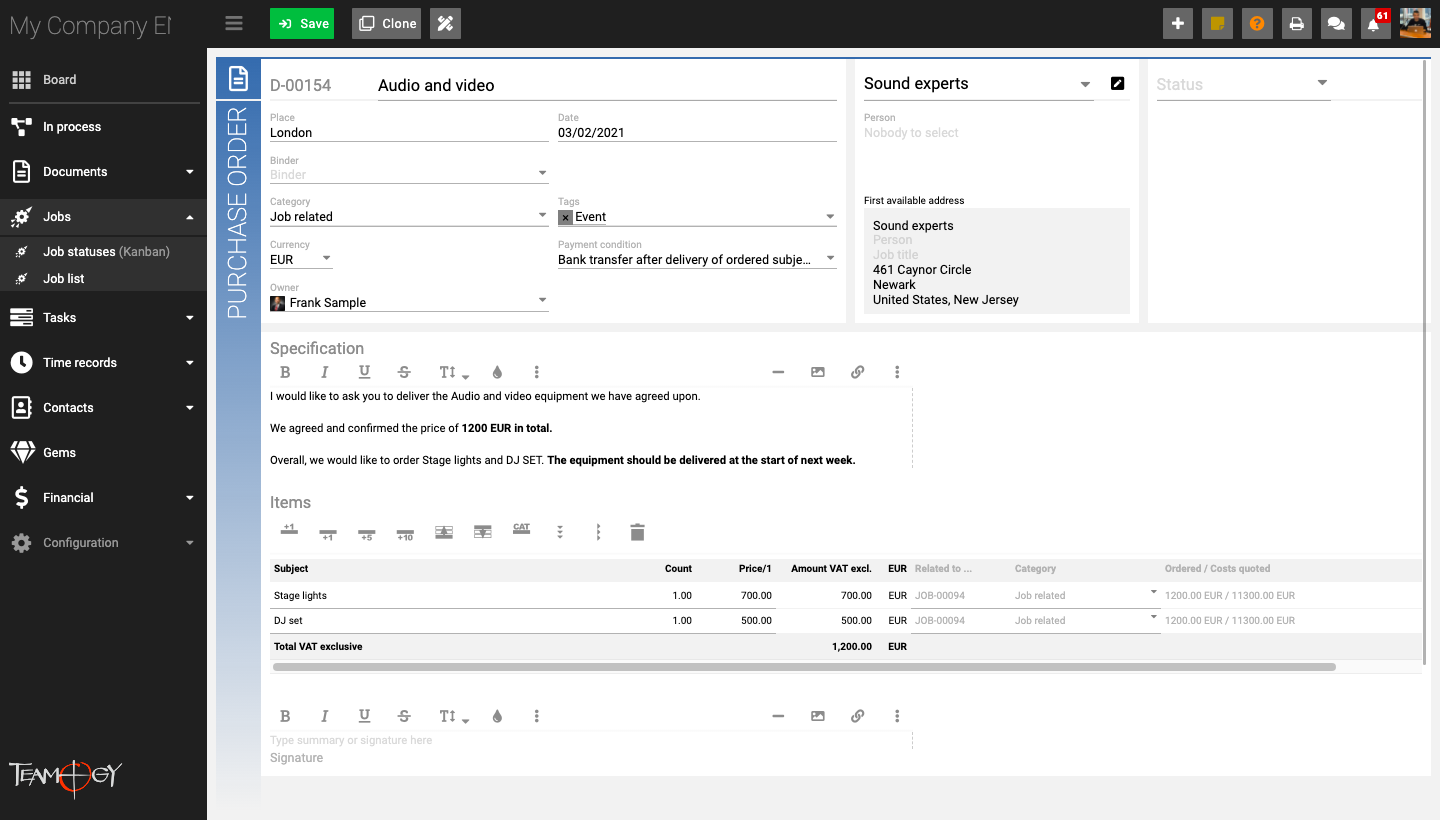Open the Category dropdown showing Job related
Image resolution: width=1440 pixels, height=820 pixels.
pos(409,216)
